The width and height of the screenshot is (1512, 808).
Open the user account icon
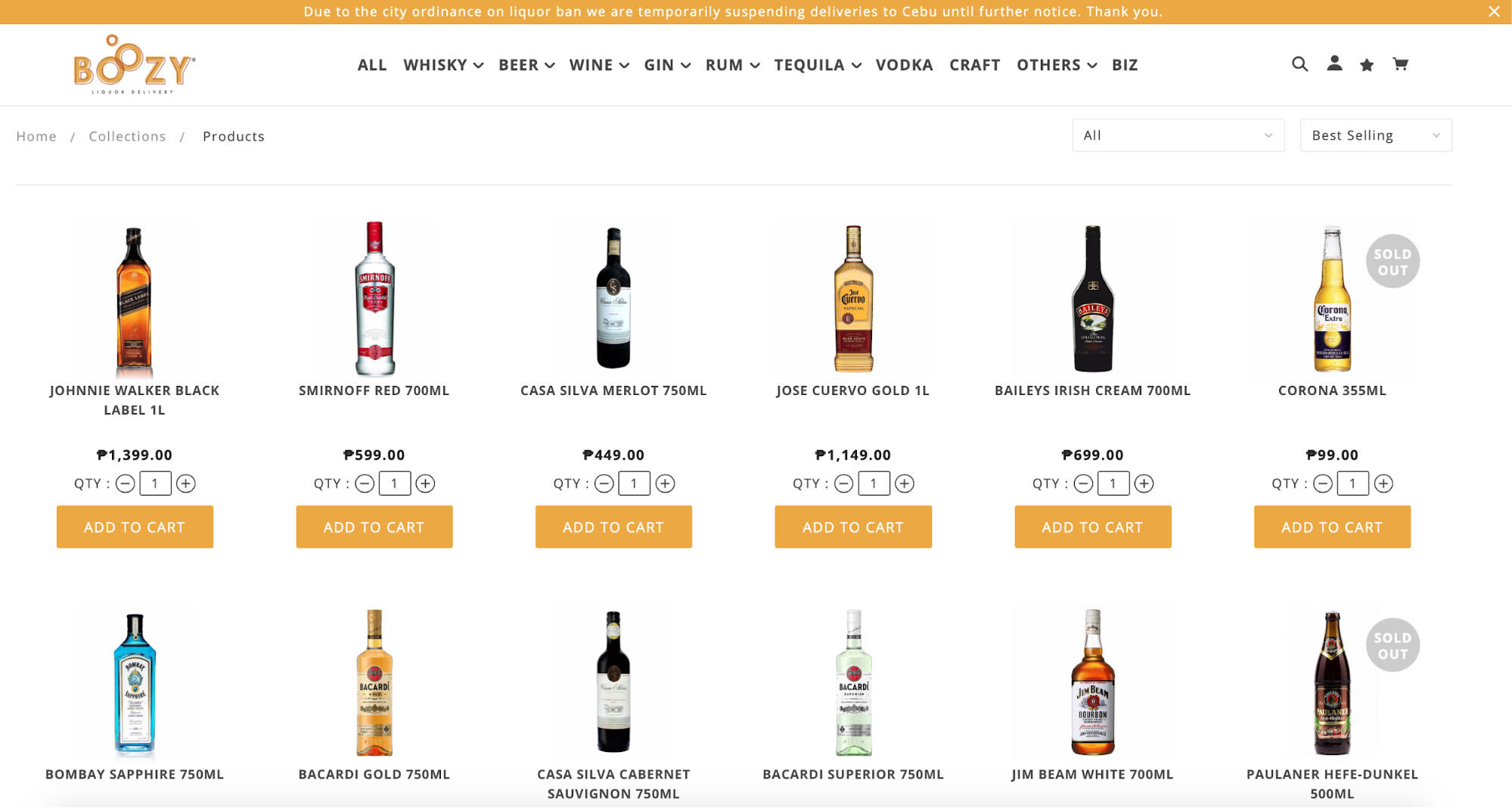click(1334, 64)
